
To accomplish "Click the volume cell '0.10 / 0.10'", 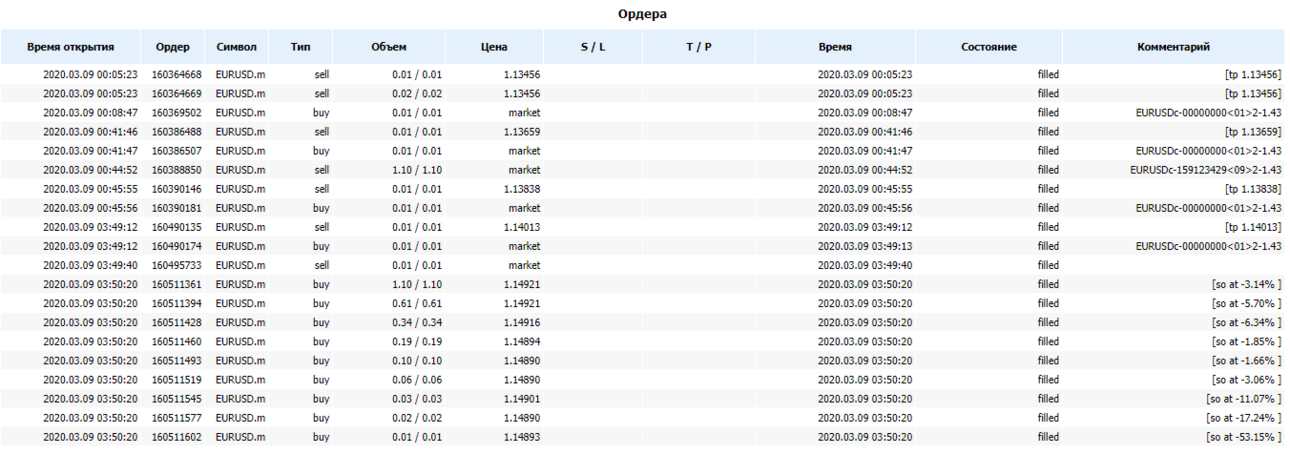I will [417, 360].
